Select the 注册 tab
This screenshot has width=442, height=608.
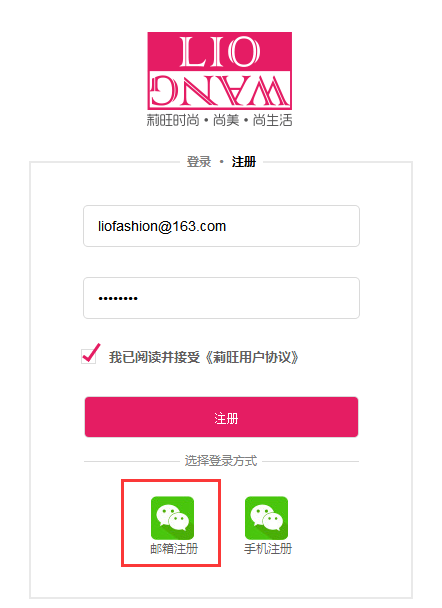coord(243,161)
